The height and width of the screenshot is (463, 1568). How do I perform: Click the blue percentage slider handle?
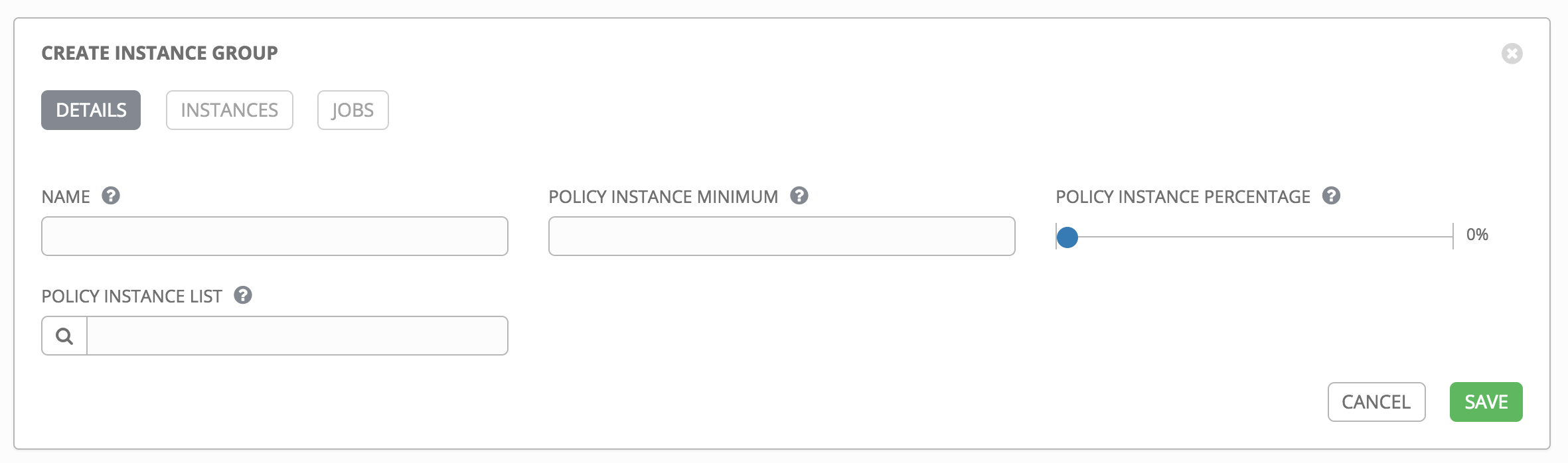point(1067,237)
